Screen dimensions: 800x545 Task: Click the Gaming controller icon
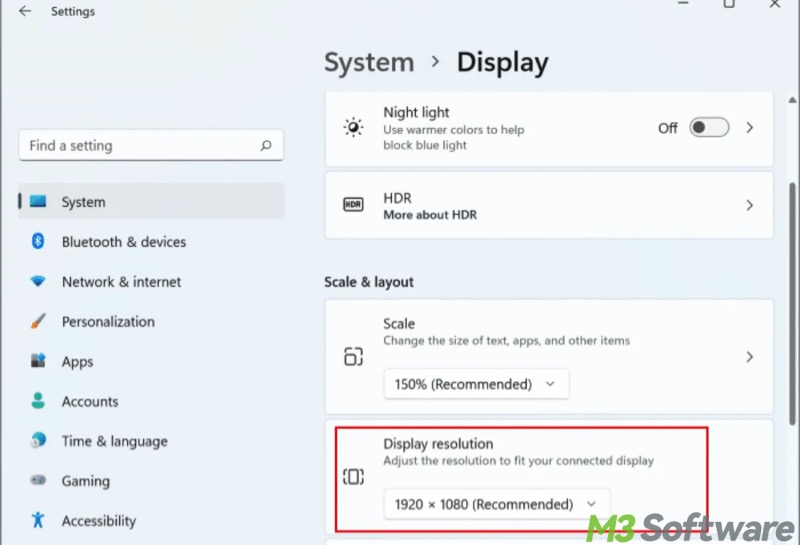coord(38,480)
